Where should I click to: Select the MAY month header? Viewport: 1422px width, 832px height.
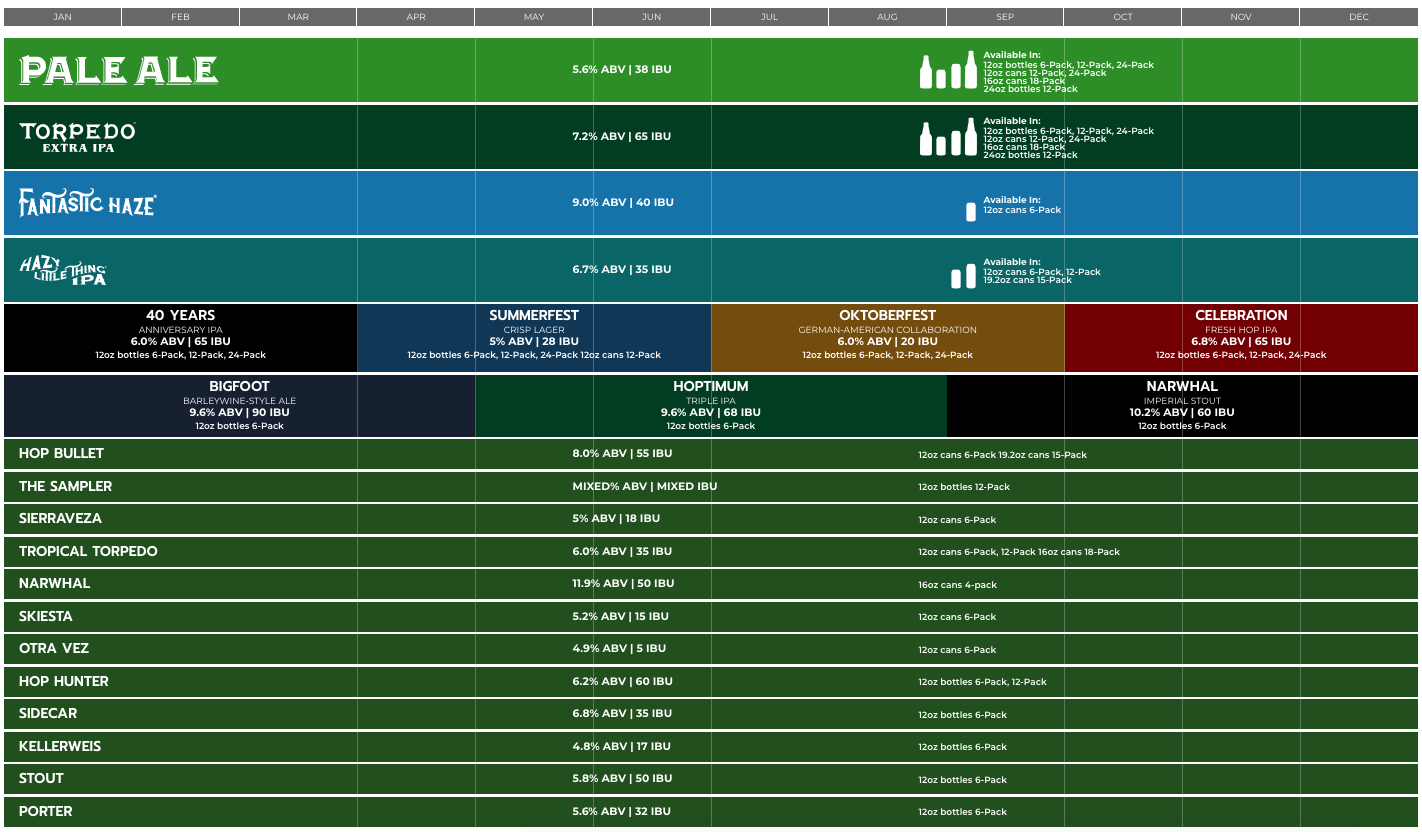[x=534, y=17]
